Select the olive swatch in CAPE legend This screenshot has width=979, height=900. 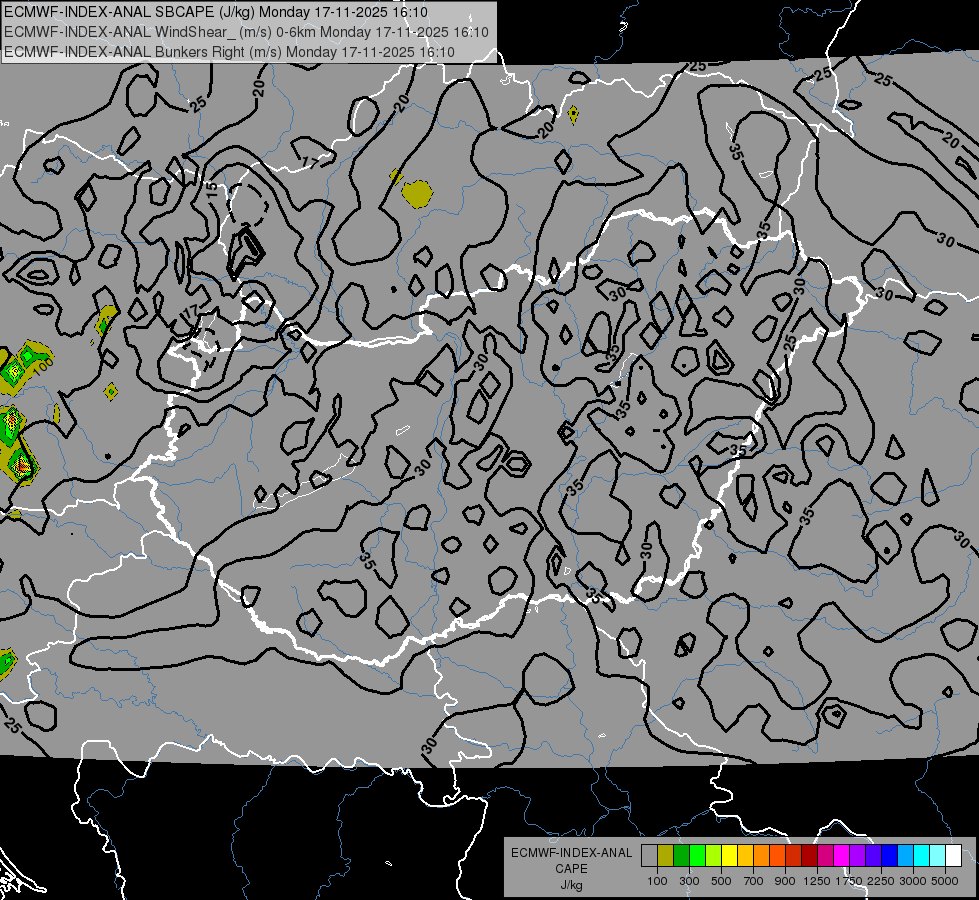666,856
